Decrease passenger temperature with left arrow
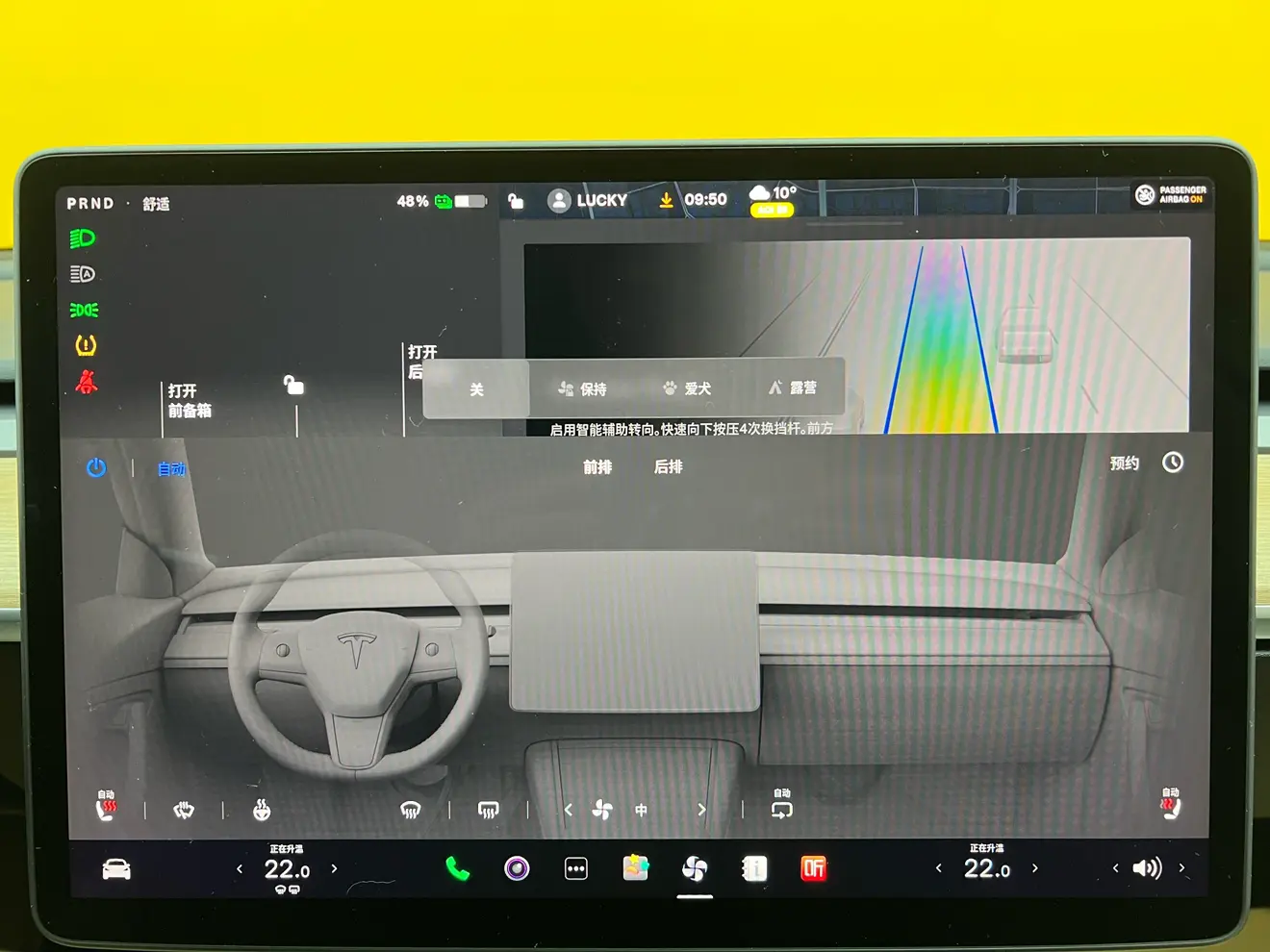 (939, 868)
